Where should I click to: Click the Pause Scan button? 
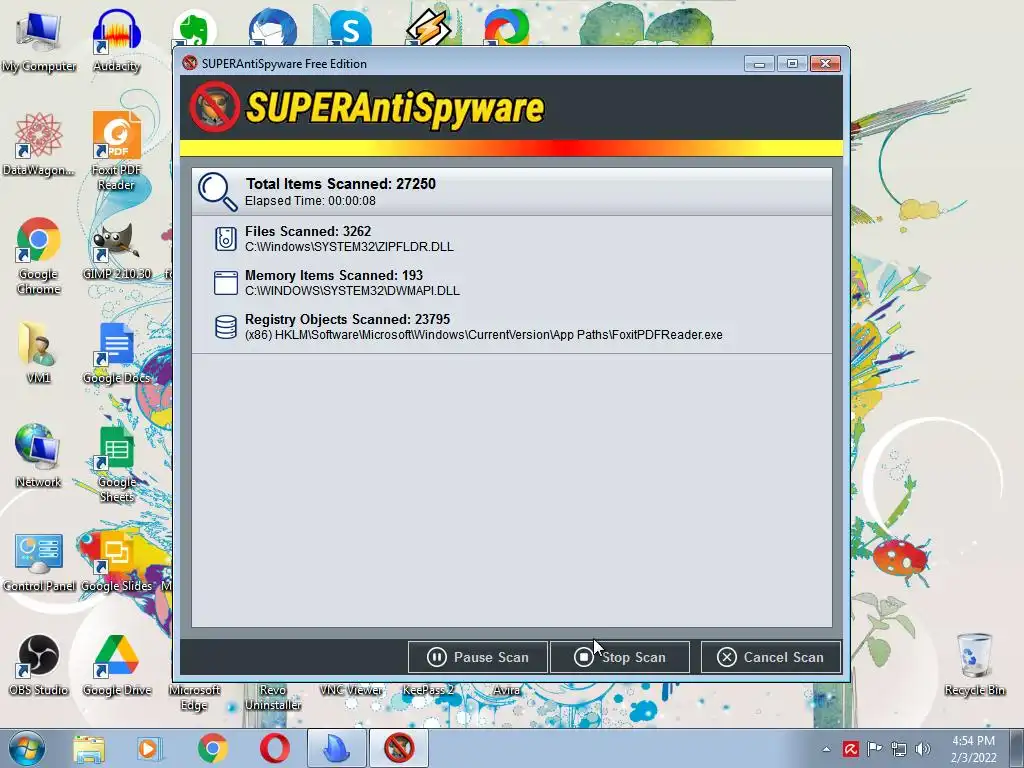477,657
